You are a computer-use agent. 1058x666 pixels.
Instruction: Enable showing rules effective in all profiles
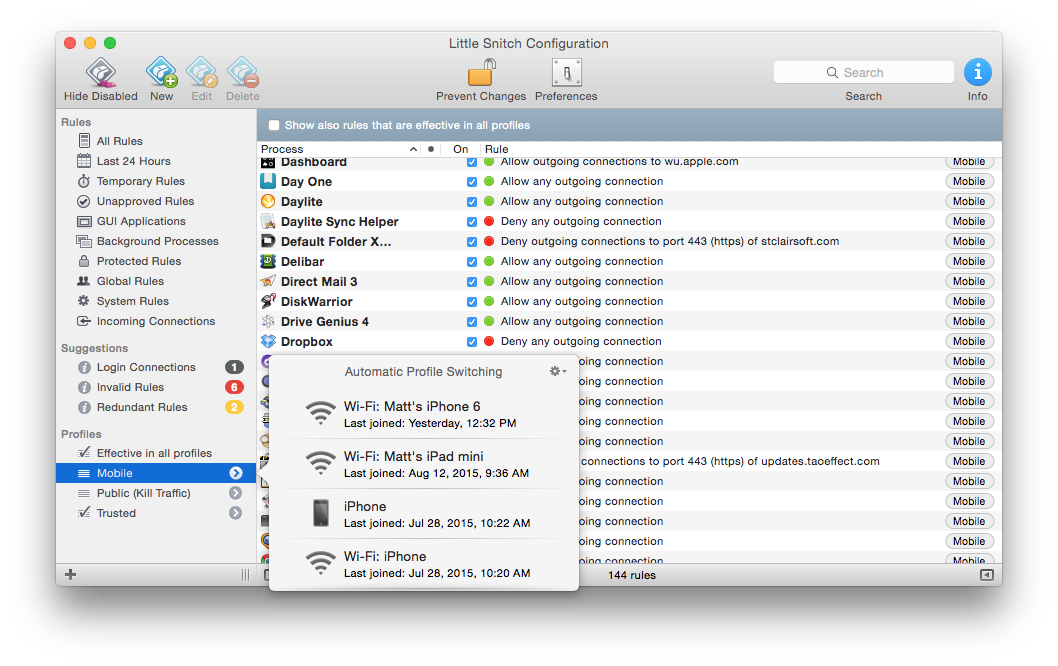(x=274, y=125)
